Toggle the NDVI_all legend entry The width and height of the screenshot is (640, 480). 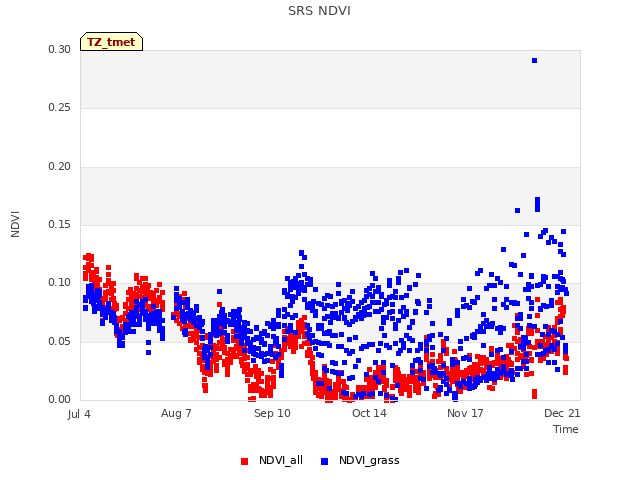272,460
